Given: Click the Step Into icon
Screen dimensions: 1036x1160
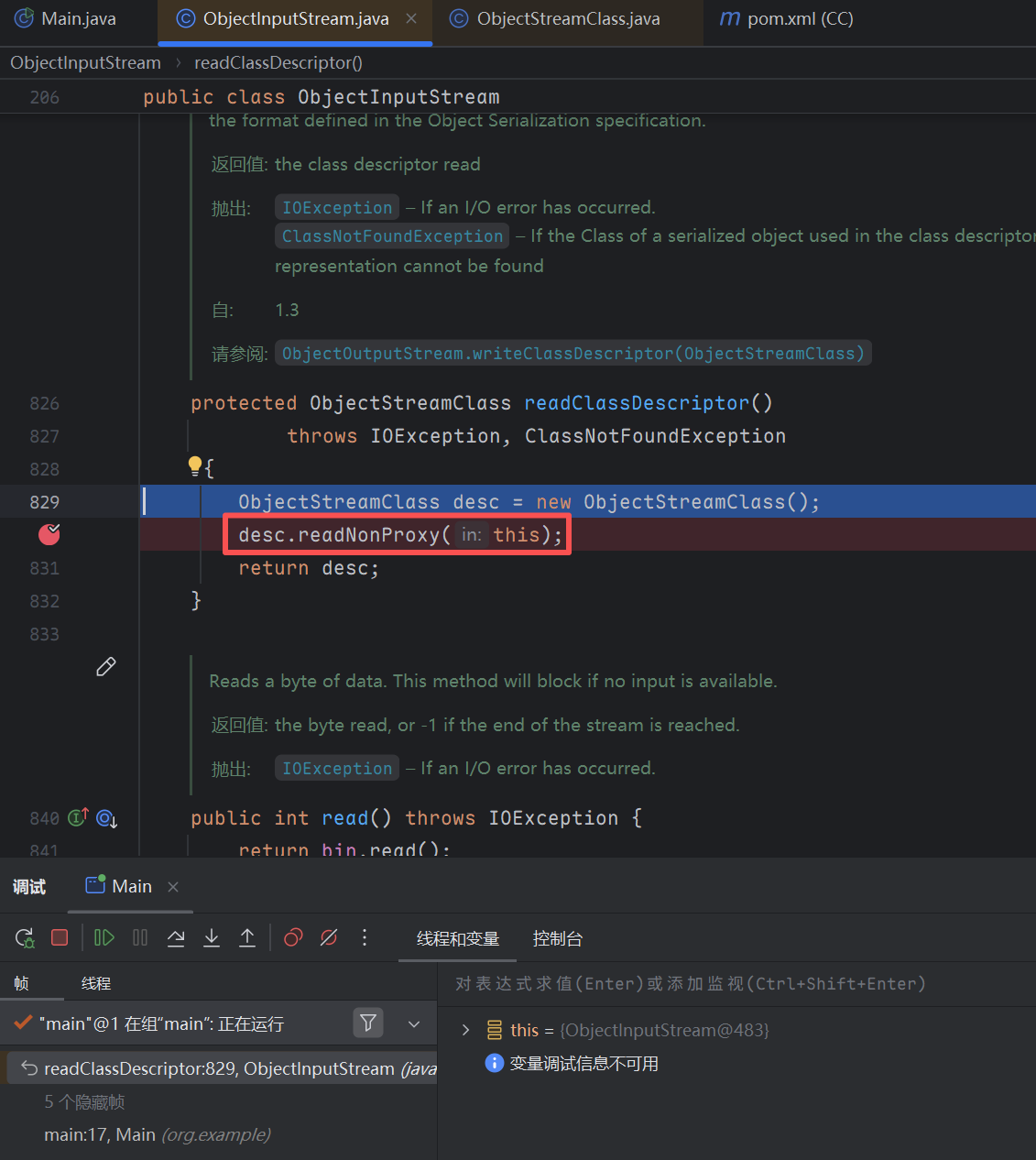Looking at the screenshot, I should pos(212,937).
